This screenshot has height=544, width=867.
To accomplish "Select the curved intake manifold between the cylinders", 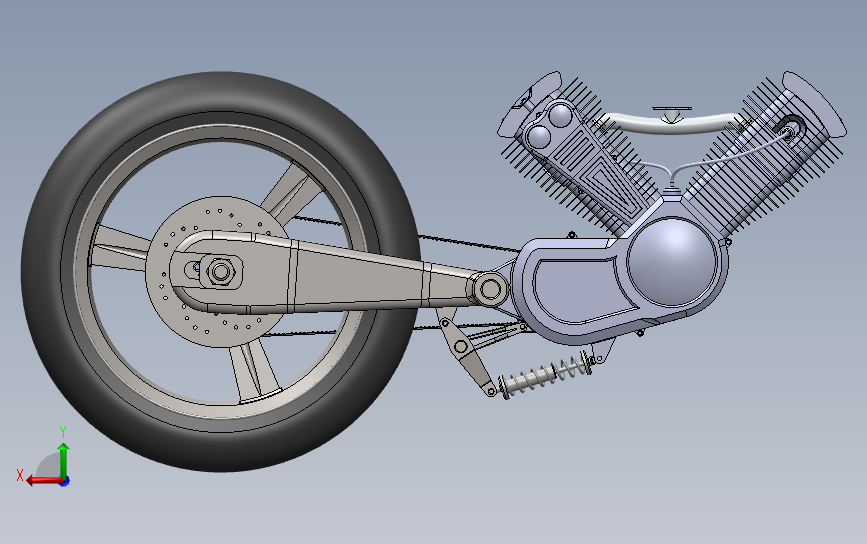I will (671, 123).
